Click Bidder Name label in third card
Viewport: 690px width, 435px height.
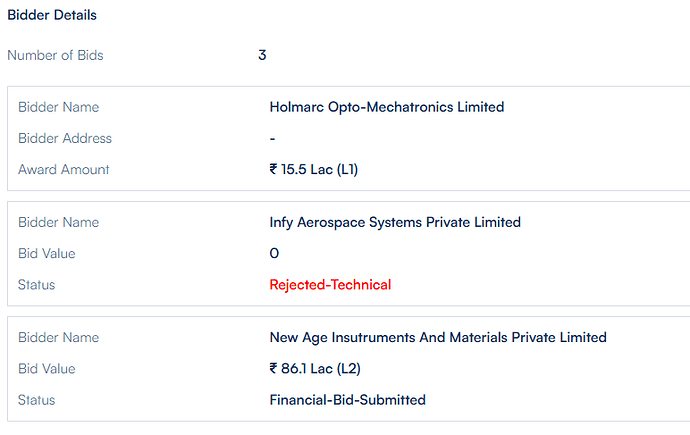(x=59, y=338)
